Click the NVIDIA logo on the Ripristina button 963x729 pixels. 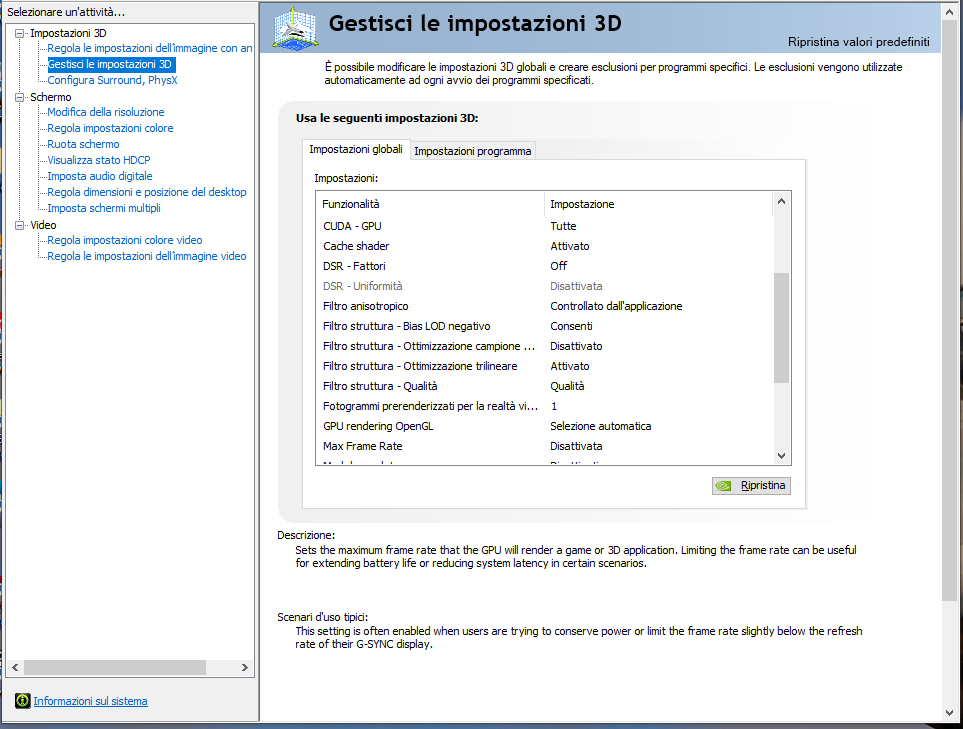pos(724,486)
